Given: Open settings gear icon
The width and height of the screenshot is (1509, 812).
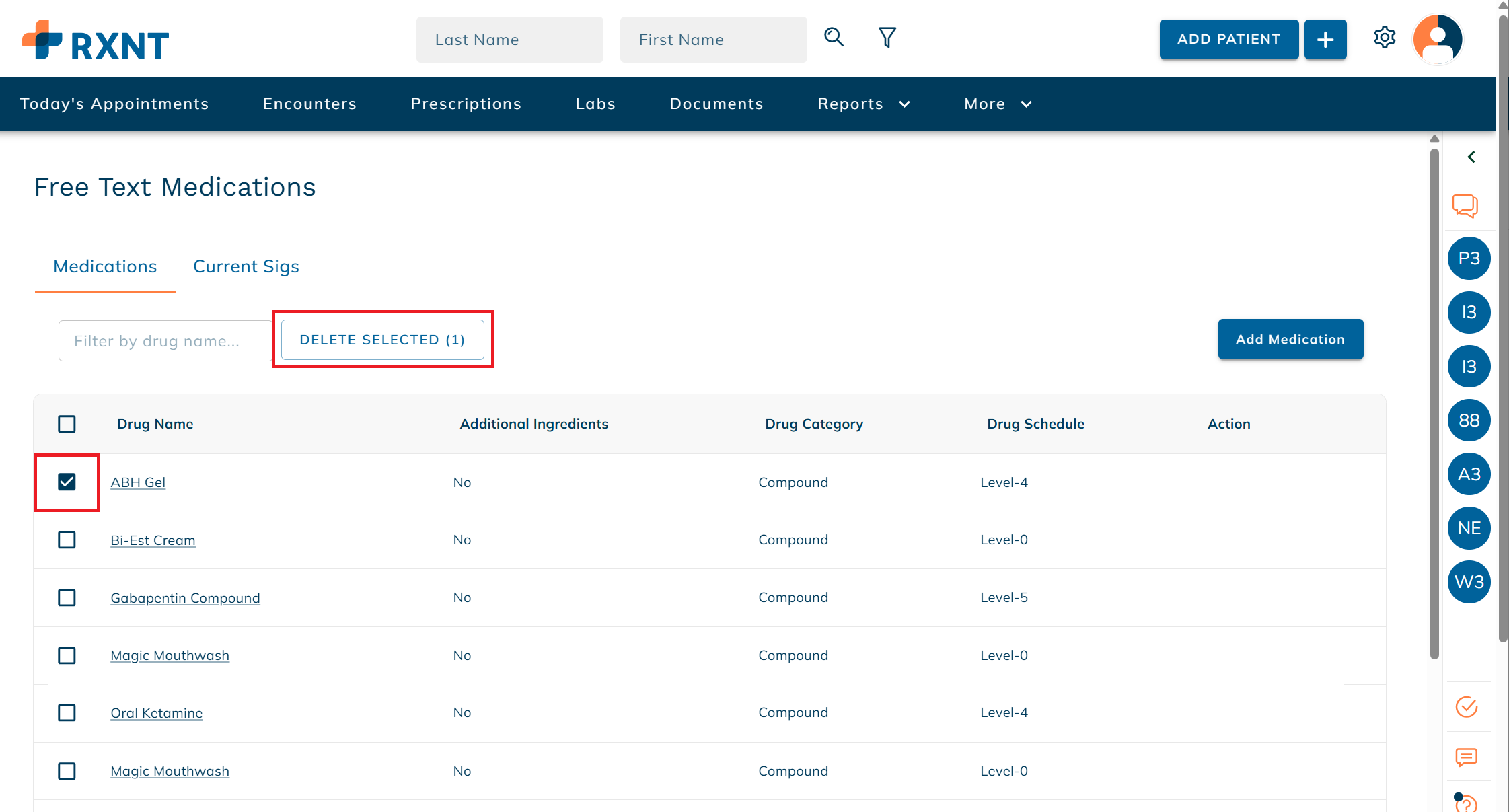Looking at the screenshot, I should click(x=1385, y=38).
